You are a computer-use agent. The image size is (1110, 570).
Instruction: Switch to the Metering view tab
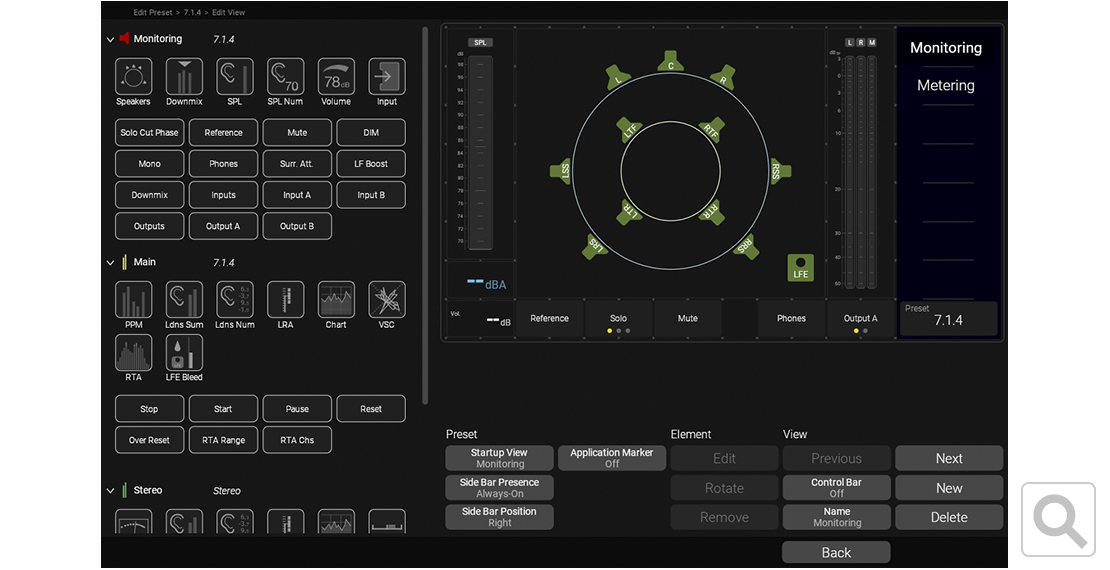click(x=945, y=86)
